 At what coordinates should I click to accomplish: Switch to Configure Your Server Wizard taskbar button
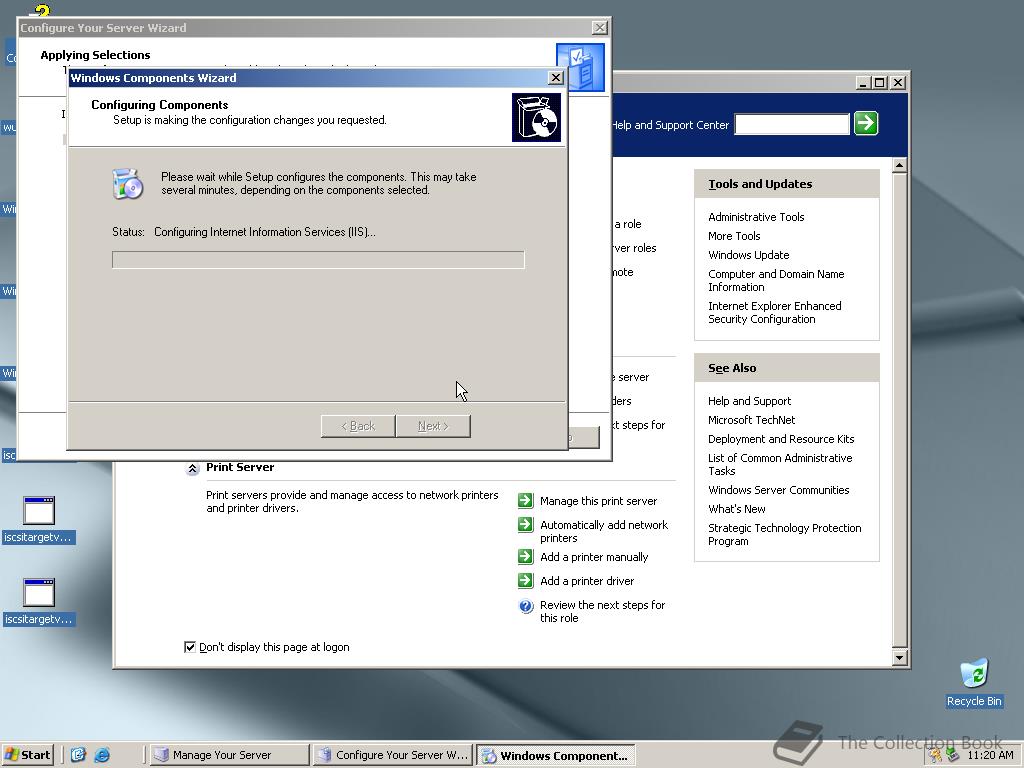(392, 755)
